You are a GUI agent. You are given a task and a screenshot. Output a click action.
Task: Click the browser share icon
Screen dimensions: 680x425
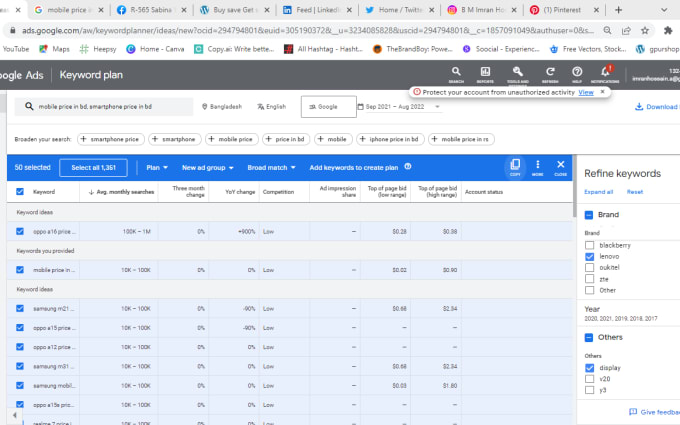point(626,30)
